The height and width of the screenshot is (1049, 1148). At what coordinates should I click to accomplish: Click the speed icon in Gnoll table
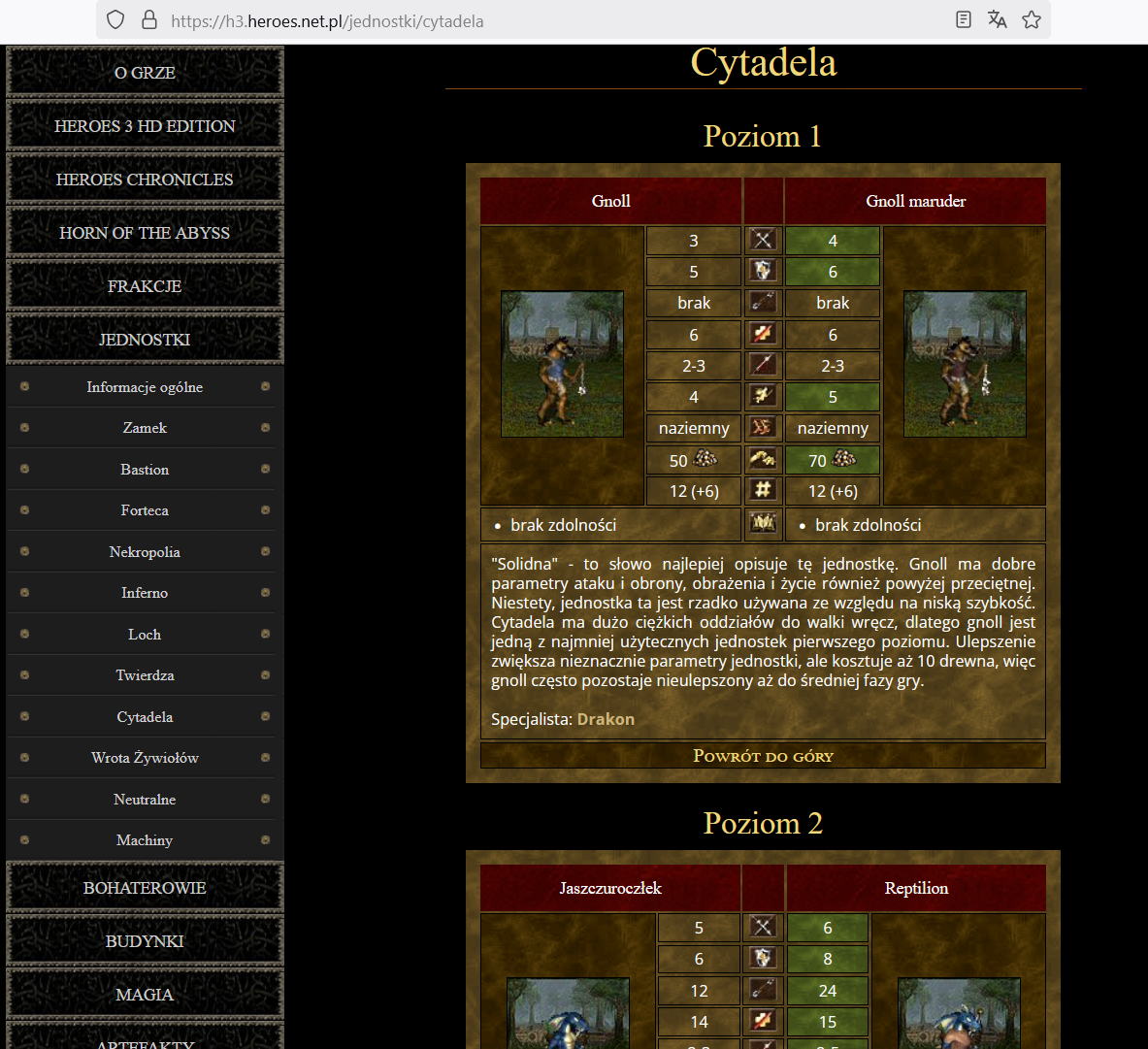tap(763, 396)
